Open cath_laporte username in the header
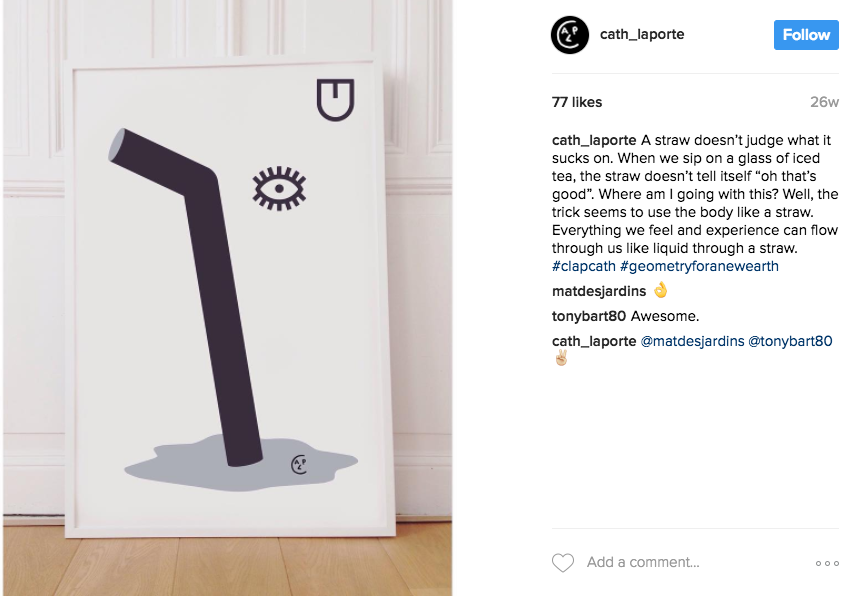Image resolution: width=854 pixels, height=596 pixels. [642, 34]
